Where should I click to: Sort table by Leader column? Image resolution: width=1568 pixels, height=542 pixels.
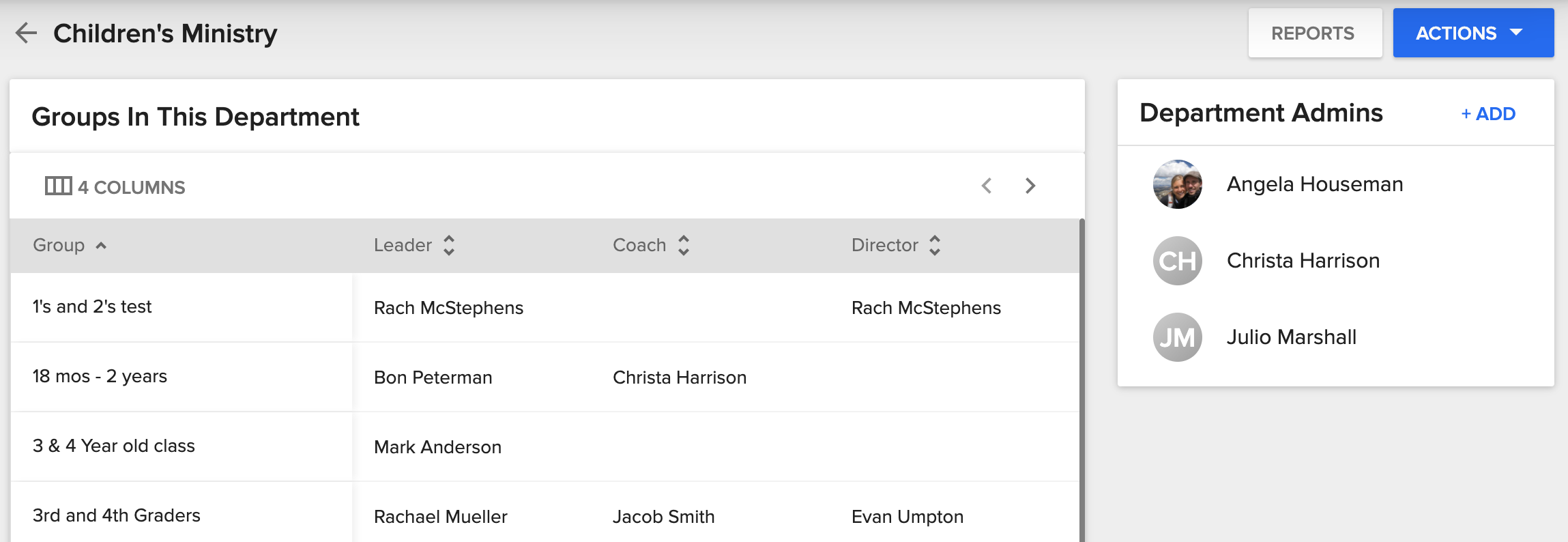(448, 245)
